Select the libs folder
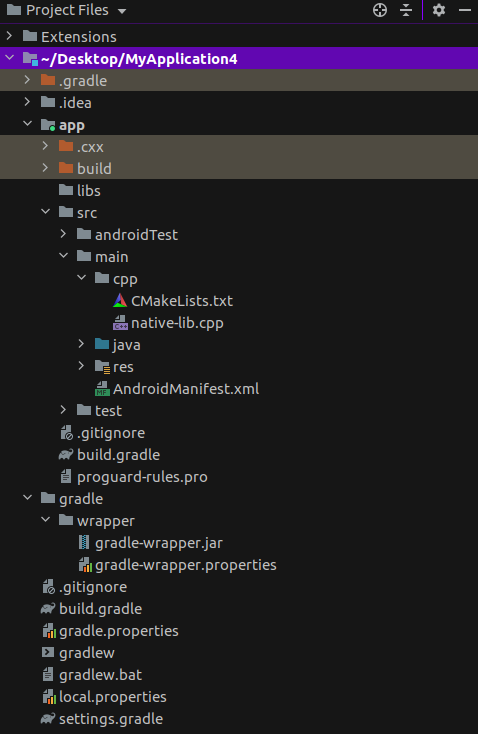This screenshot has height=734, width=478. coord(88,190)
